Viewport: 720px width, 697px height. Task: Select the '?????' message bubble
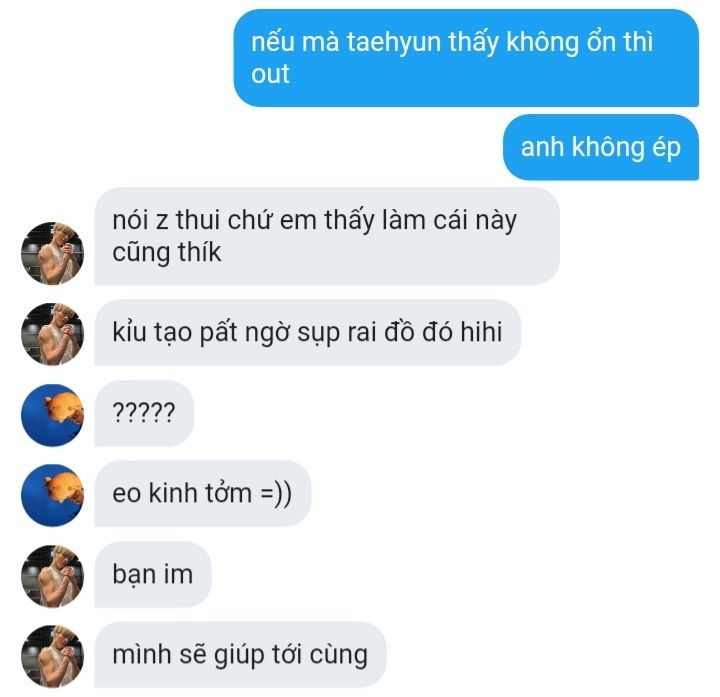(144, 413)
